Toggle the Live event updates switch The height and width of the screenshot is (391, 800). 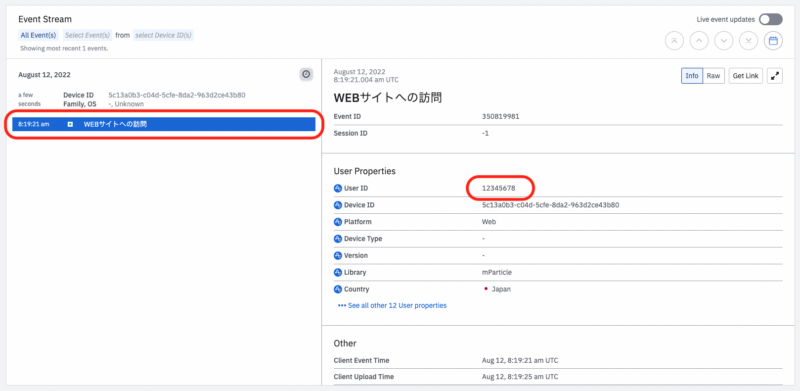(x=770, y=19)
